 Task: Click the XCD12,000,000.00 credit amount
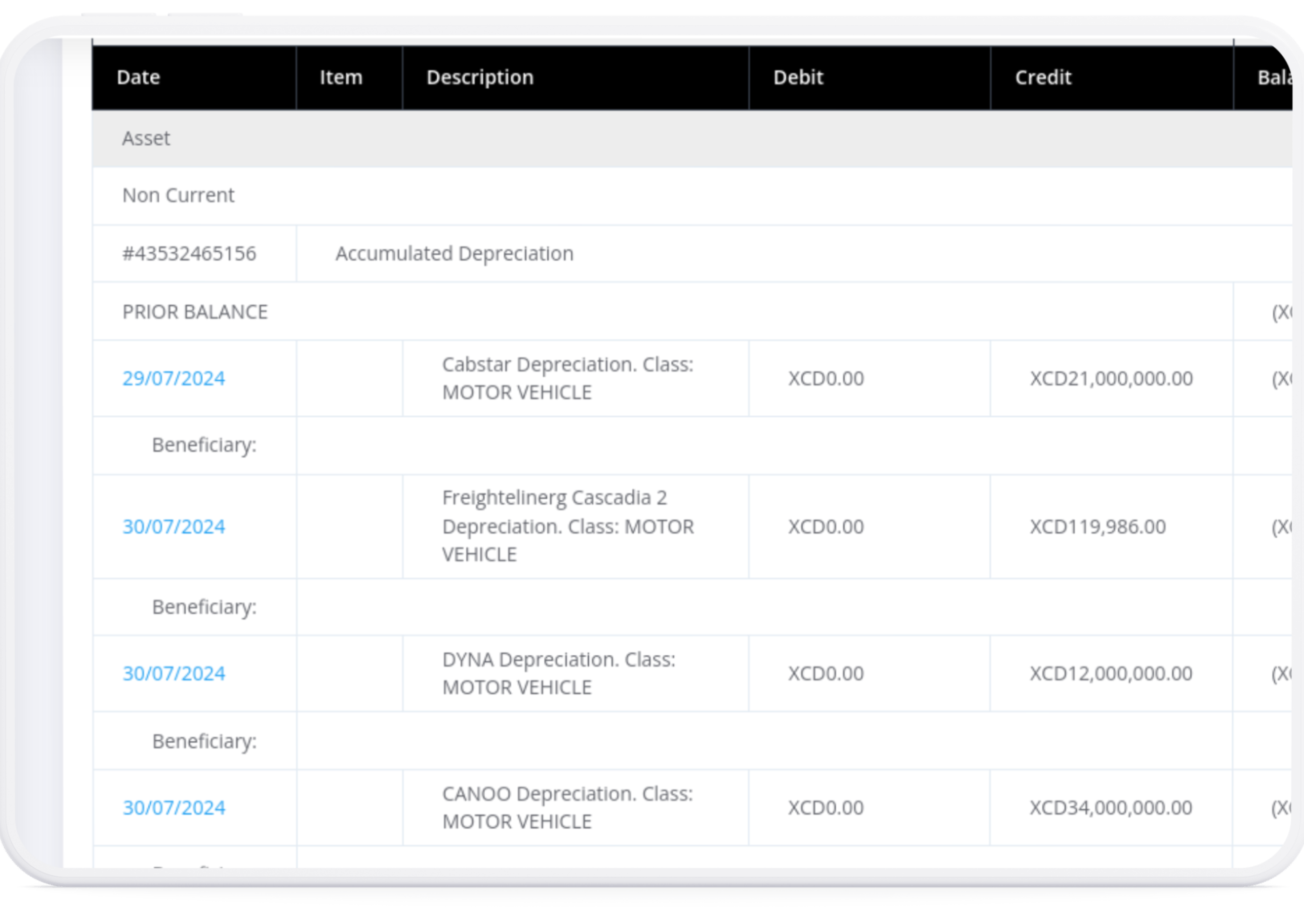tap(1111, 674)
